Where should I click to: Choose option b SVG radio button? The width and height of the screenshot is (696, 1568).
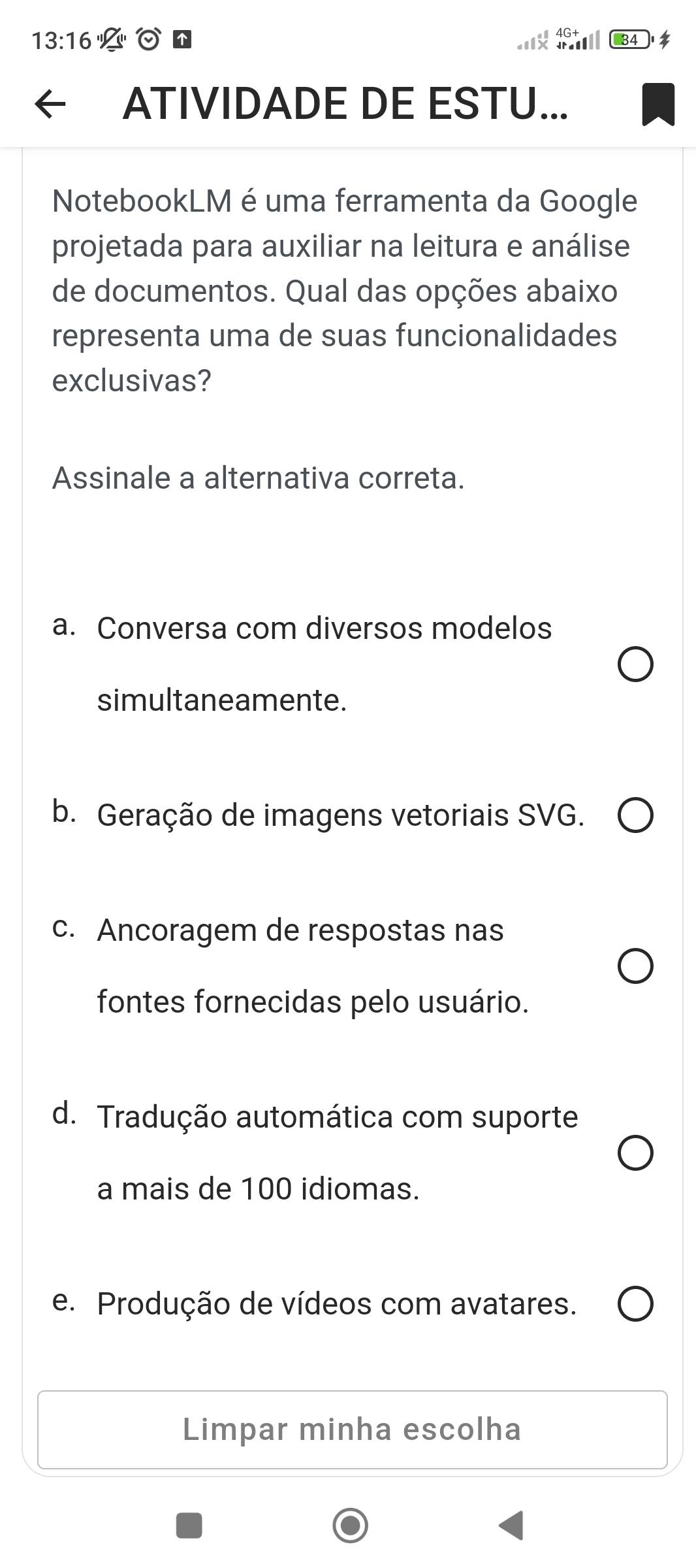635,815
